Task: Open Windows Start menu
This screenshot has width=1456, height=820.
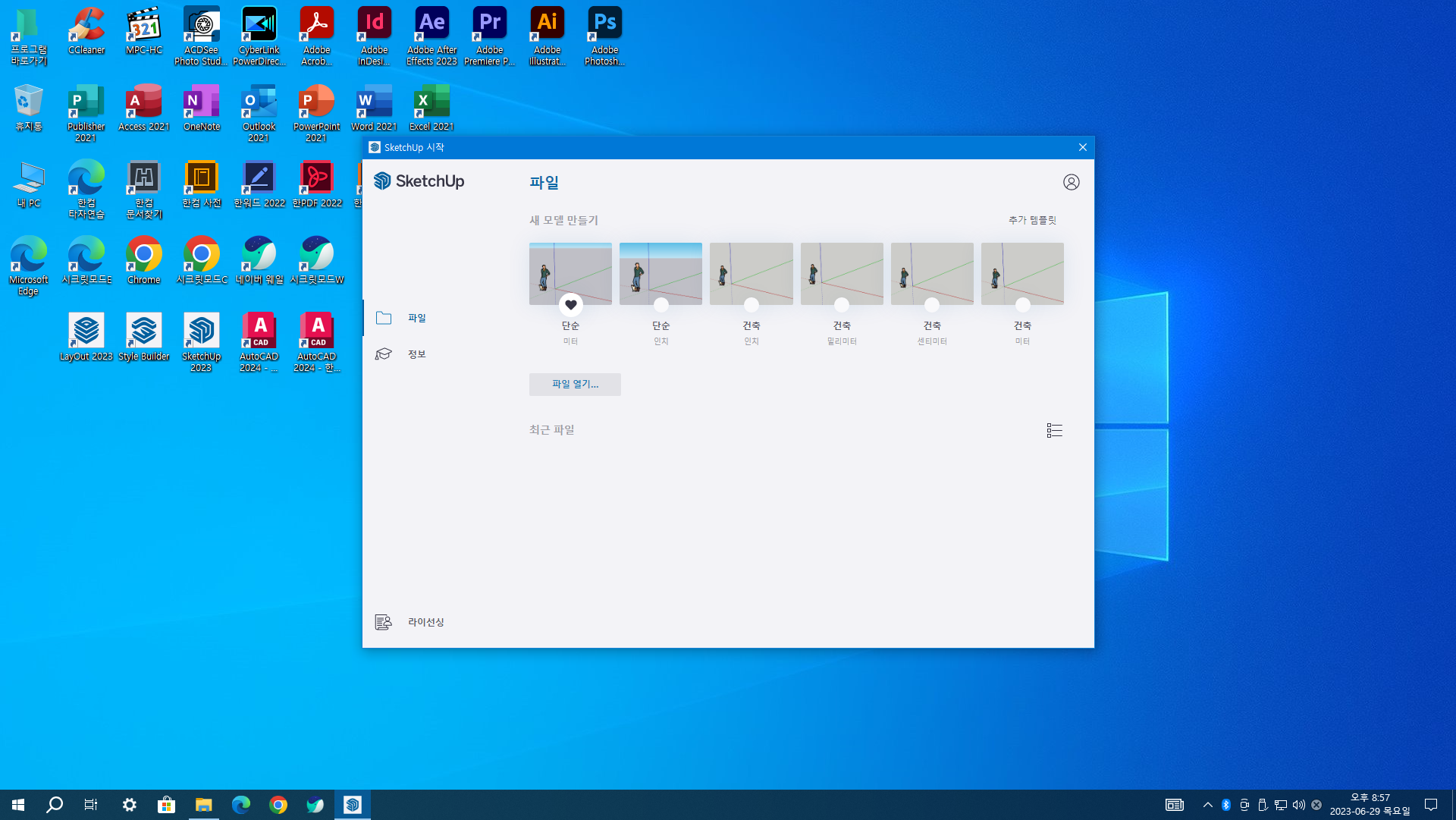Action: pyautogui.click(x=18, y=805)
